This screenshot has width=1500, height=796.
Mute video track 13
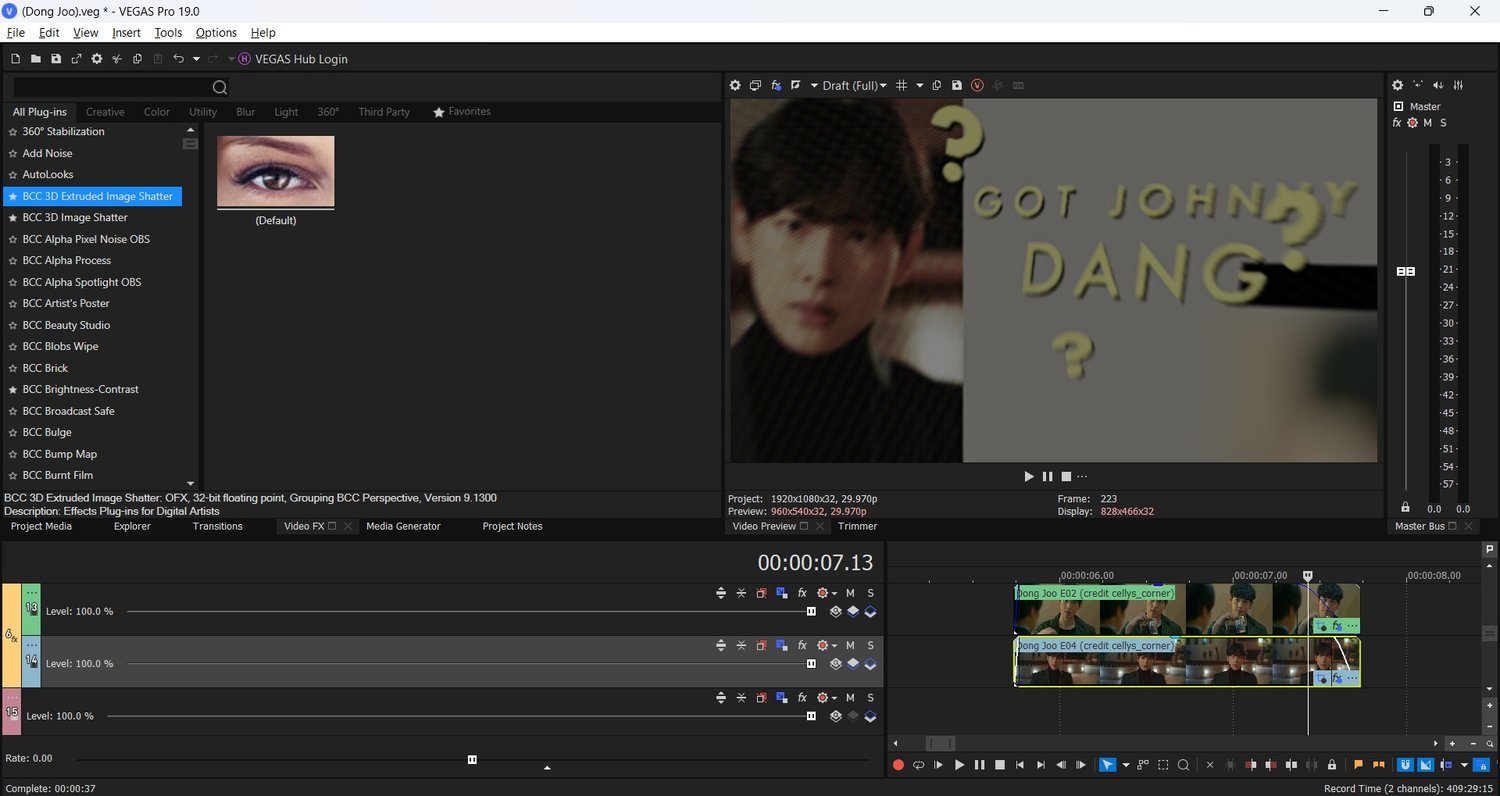coord(850,593)
